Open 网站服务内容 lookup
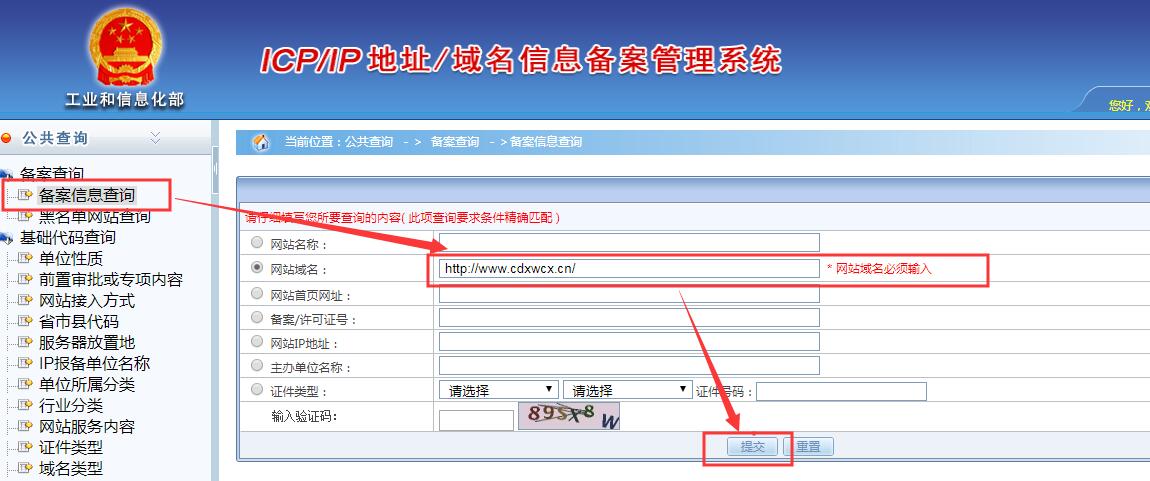Viewport: 1150px width, 481px height. tap(87, 427)
